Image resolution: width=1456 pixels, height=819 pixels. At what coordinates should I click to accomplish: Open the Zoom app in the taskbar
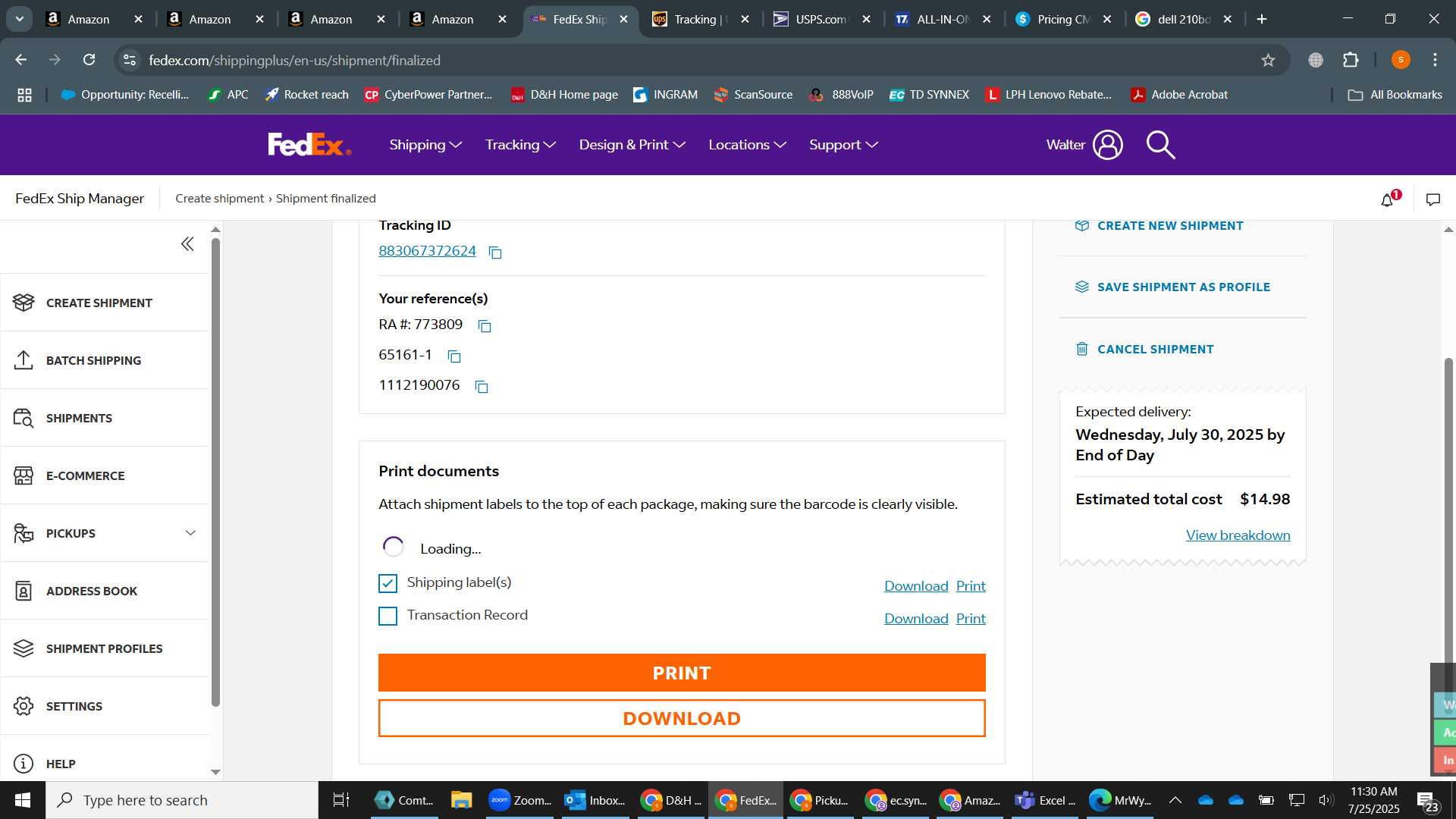click(x=519, y=800)
